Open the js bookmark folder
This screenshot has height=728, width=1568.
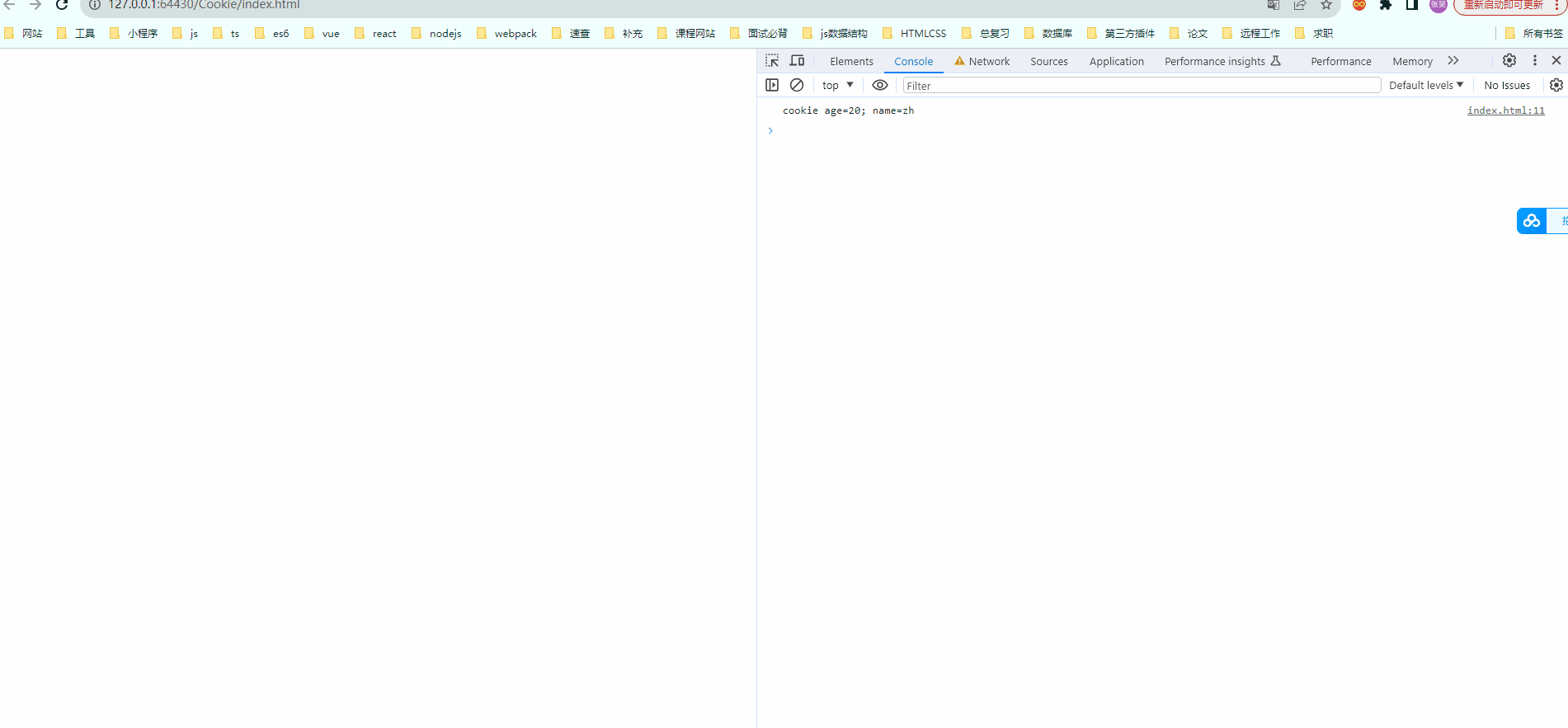point(186,33)
